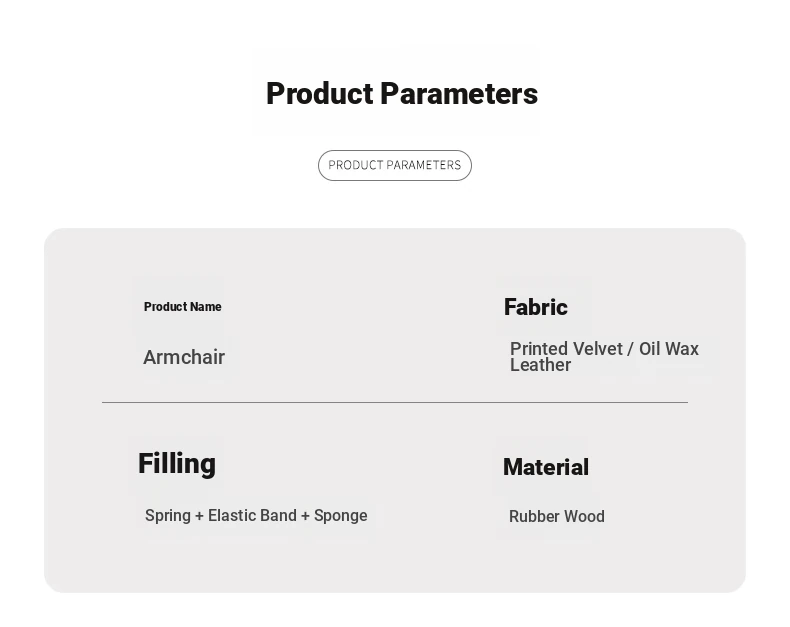Click the word "Product" in the bold heading
This screenshot has width=790, height=627.
pyautogui.click(x=319, y=94)
